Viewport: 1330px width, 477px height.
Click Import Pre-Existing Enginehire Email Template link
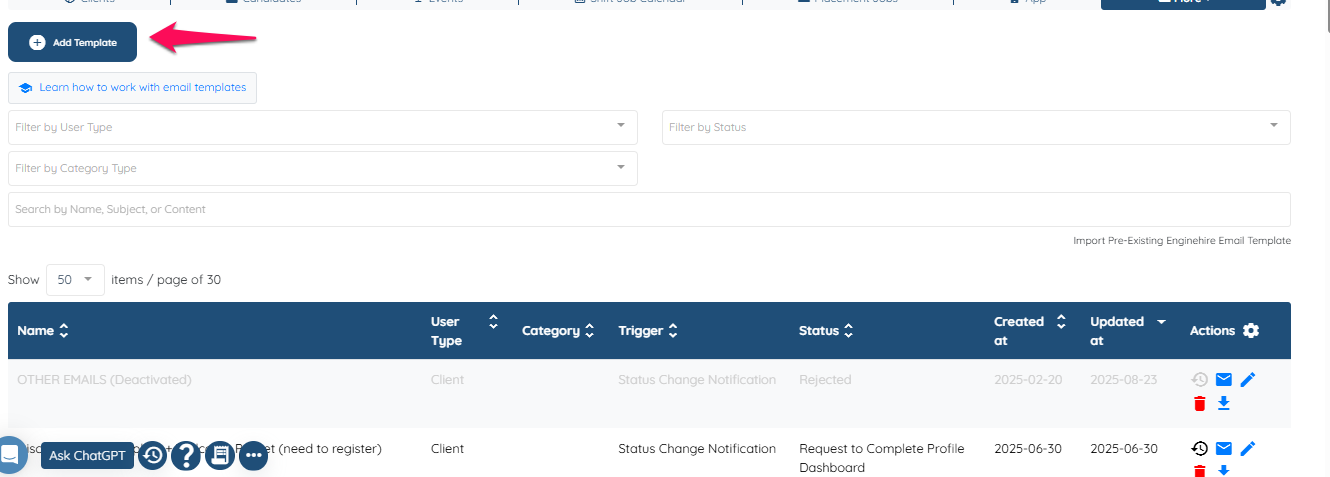[1182, 241]
